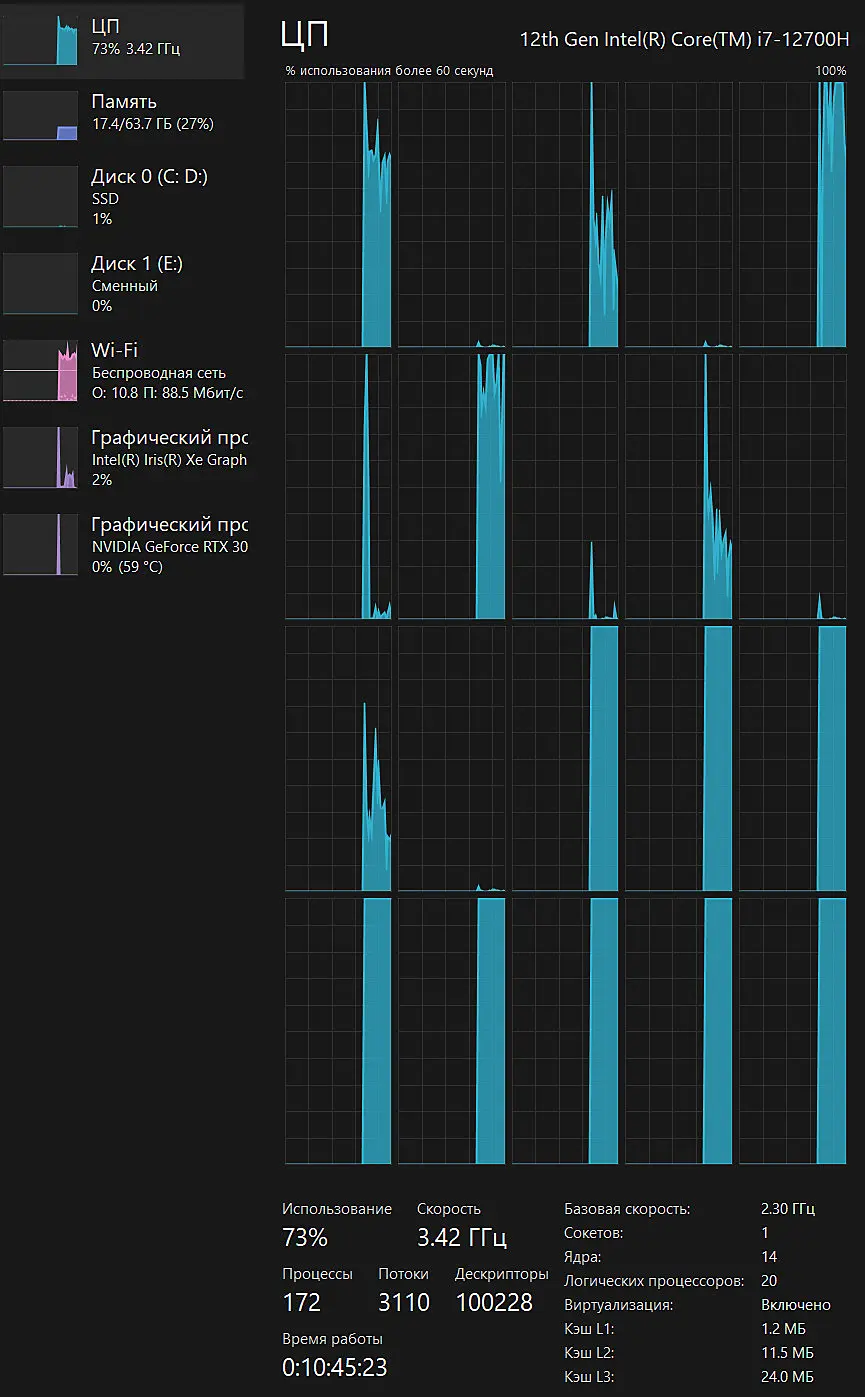Click the last logical processor graph in bottom row
Viewport: 865px width, 1397px height.
pos(792,1031)
